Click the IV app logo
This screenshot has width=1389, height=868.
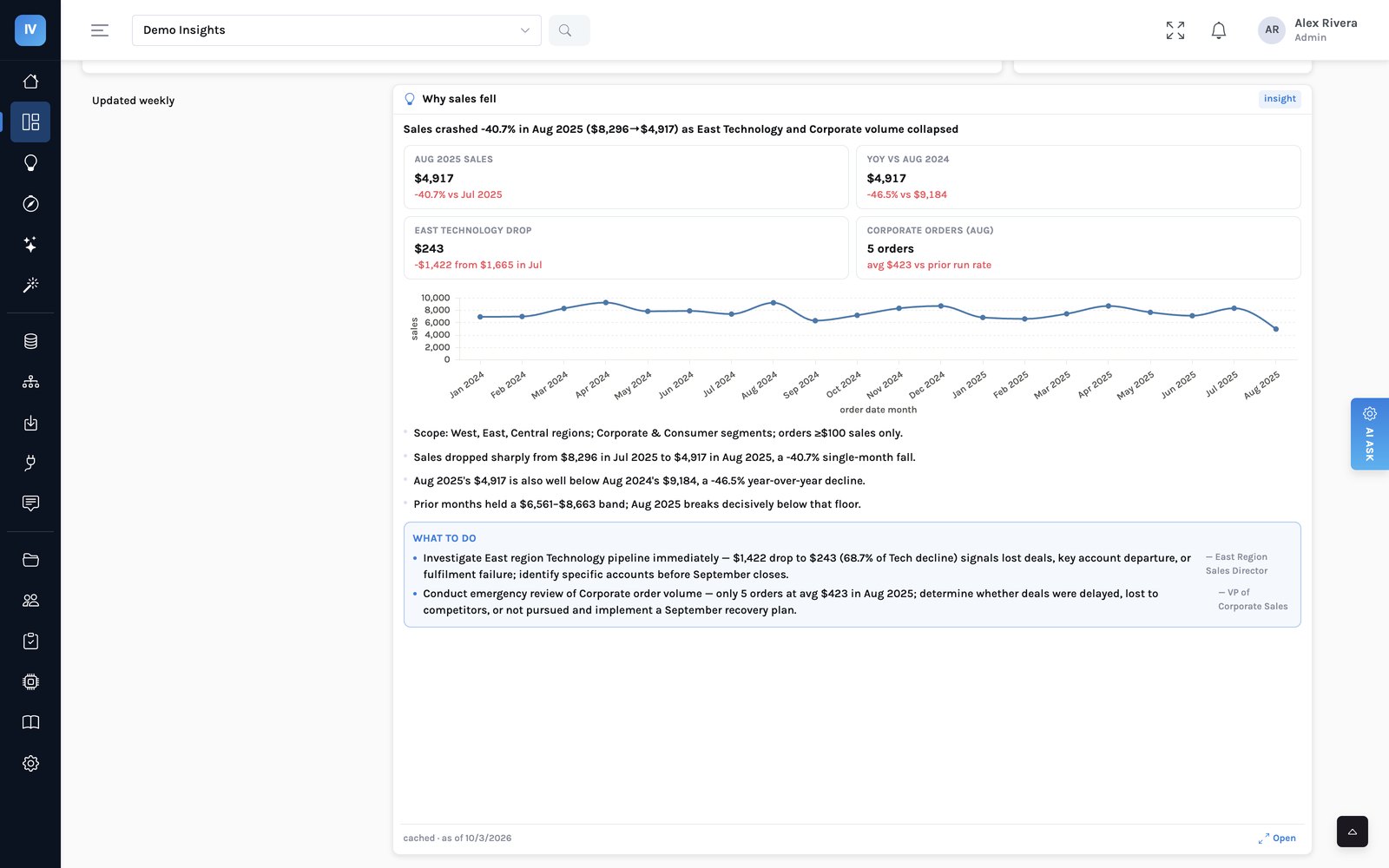(30, 30)
